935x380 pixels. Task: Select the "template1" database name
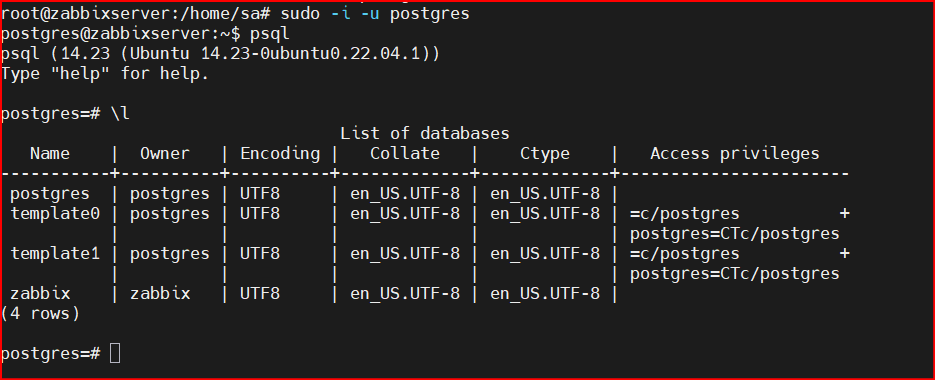point(55,254)
